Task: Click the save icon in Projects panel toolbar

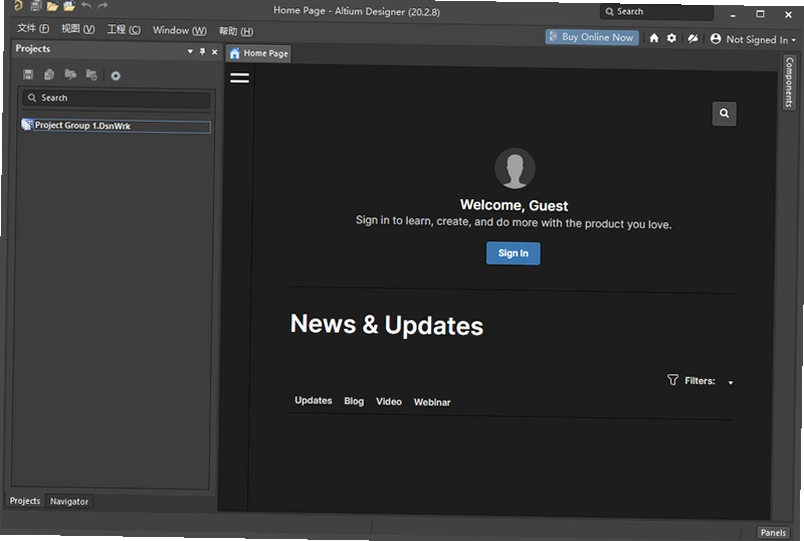Action: 28,75
